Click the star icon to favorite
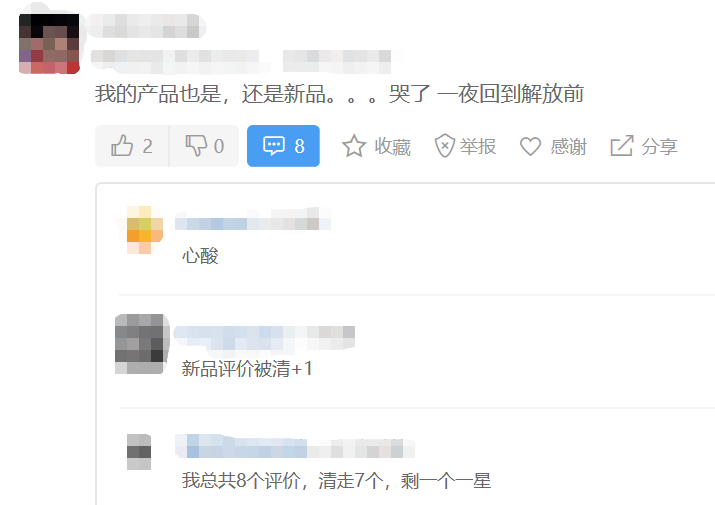 pyautogui.click(x=354, y=146)
